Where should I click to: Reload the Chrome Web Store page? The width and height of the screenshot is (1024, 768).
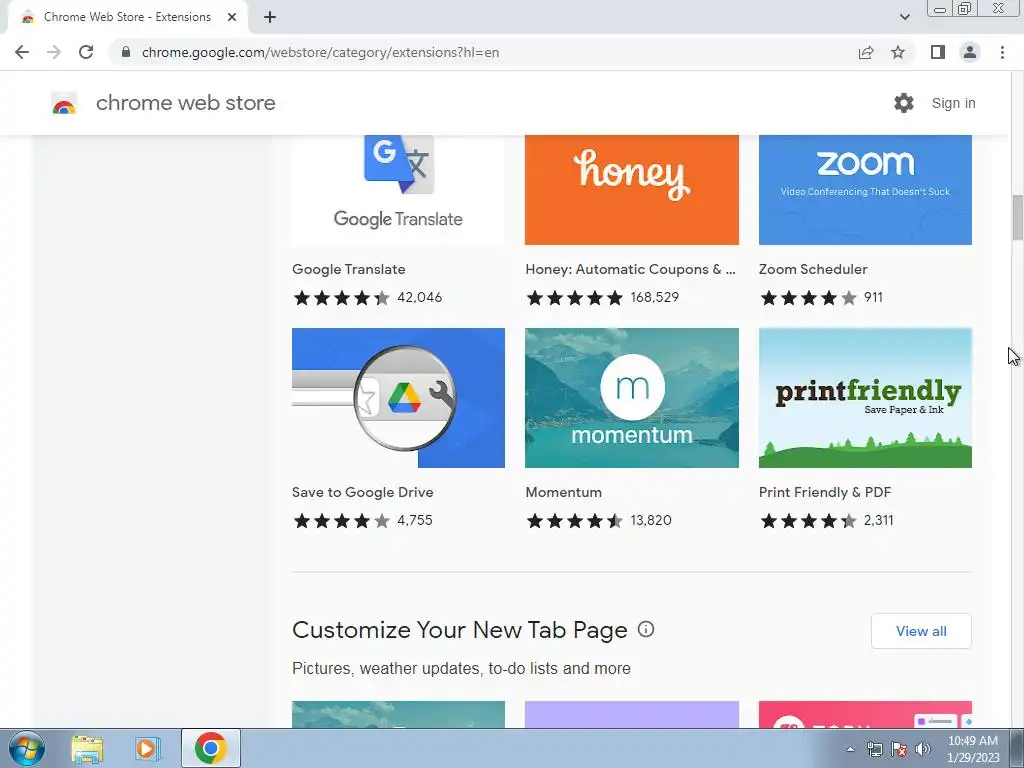pyautogui.click(x=86, y=52)
